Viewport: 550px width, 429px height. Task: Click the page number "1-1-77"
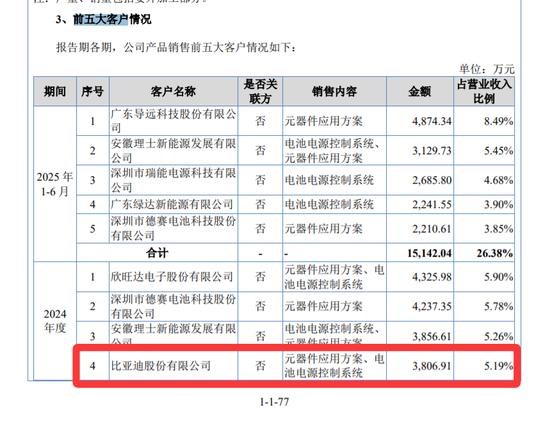tap(274, 402)
